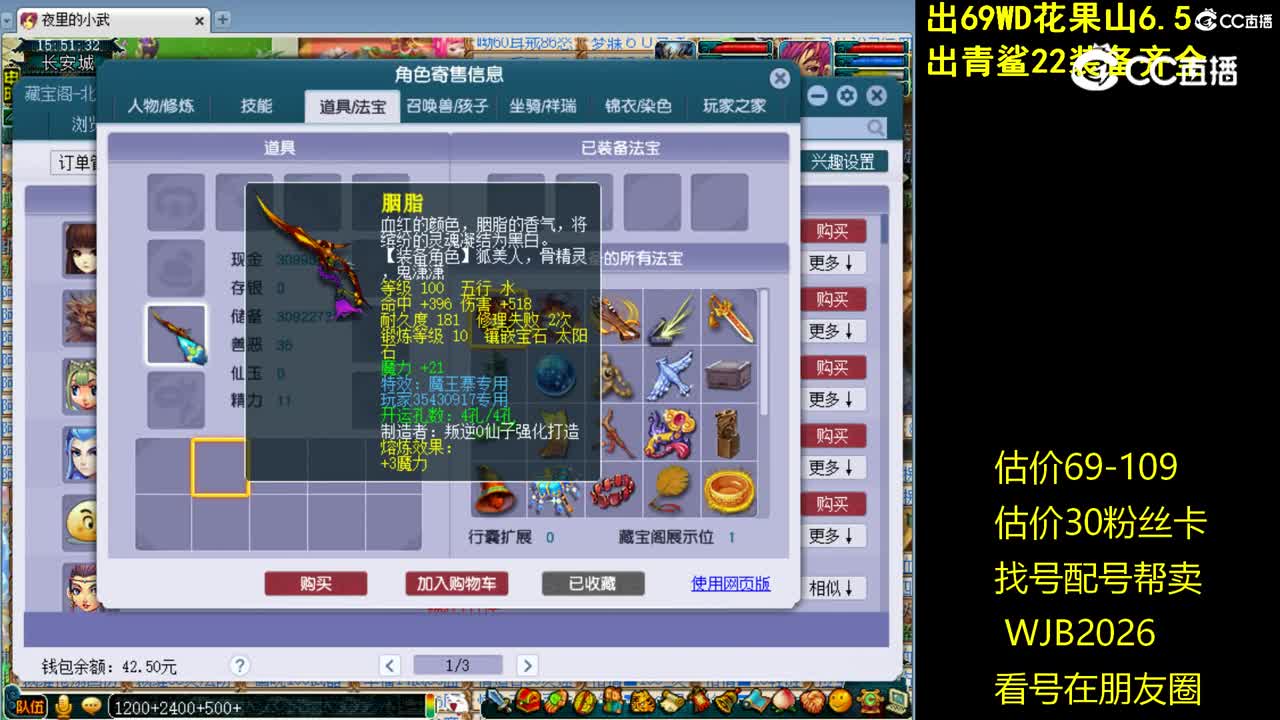Switch to 技能 tab
Image resolution: width=1280 pixels, height=720 pixels.
[256, 106]
